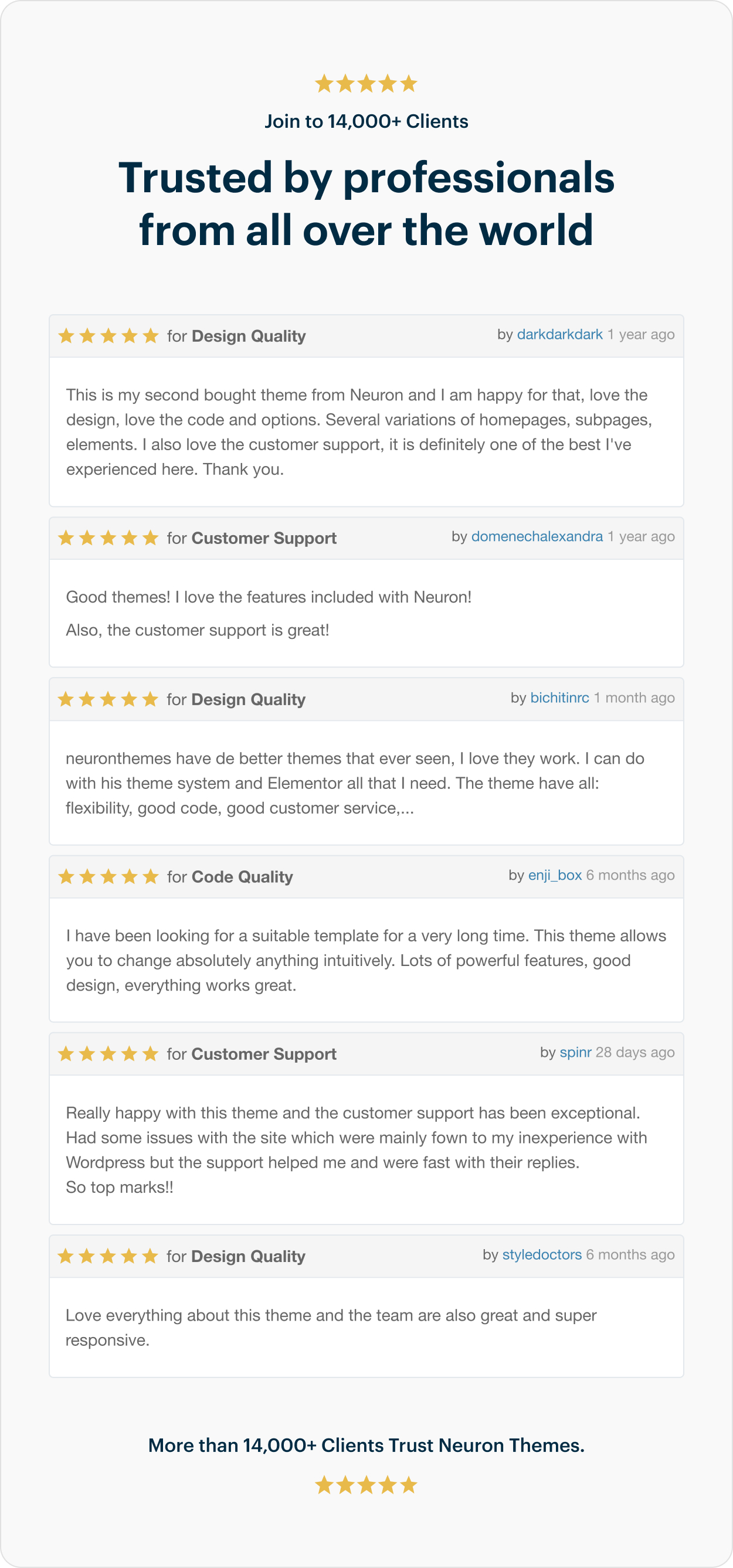The width and height of the screenshot is (733, 1568).
Task: Click the 'for Code Quality' review label
Action: pyautogui.click(x=229, y=877)
